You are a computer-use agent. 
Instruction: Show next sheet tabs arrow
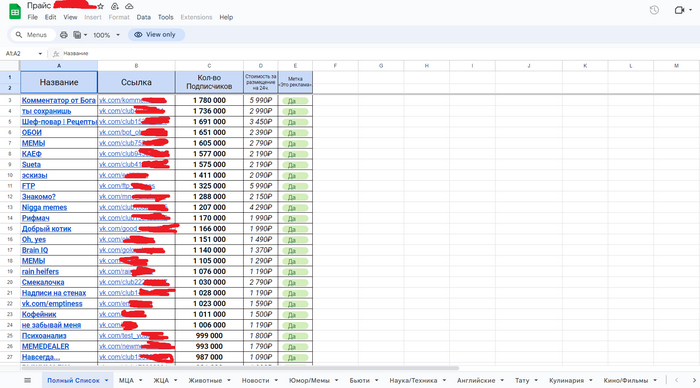click(x=694, y=380)
